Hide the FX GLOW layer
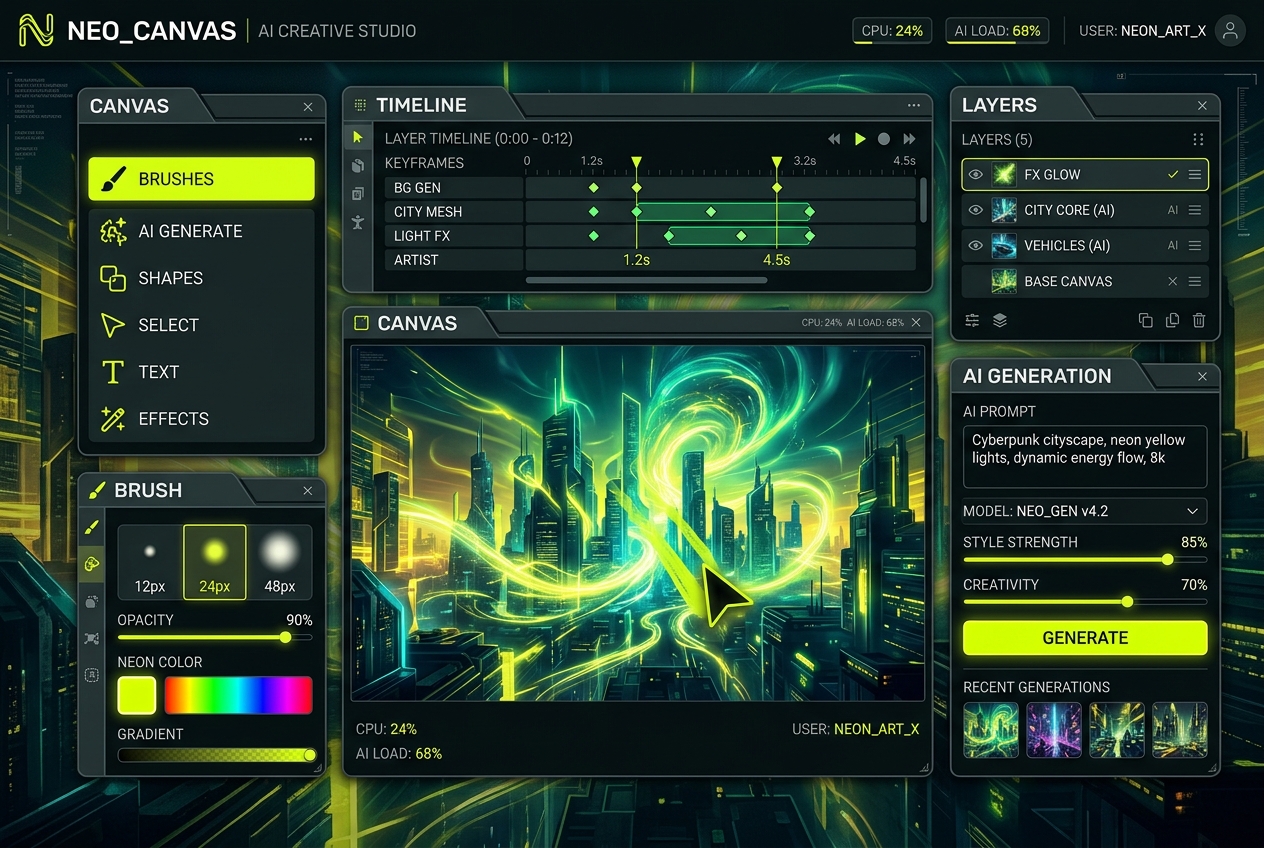1264x848 pixels. (x=976, y=175)
